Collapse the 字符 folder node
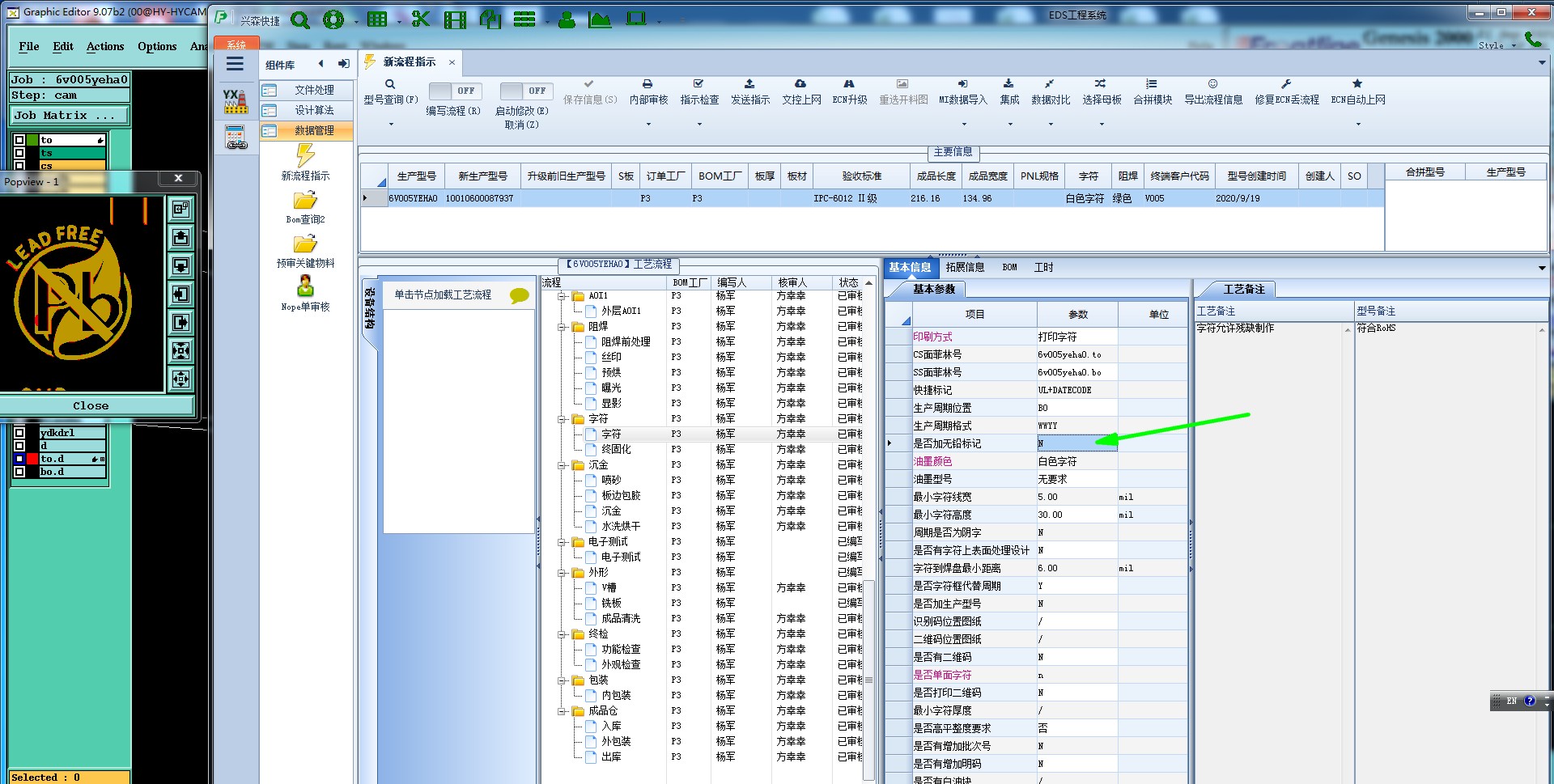 562,419
